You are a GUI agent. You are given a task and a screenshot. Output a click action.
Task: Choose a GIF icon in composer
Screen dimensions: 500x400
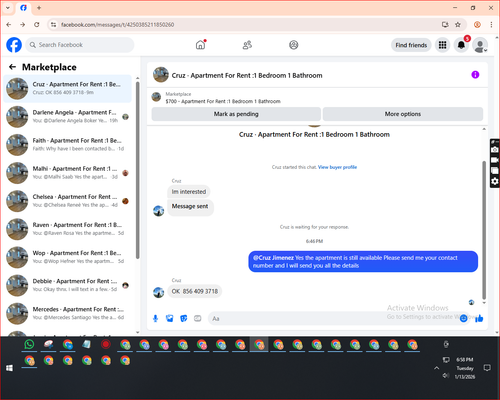198,318
